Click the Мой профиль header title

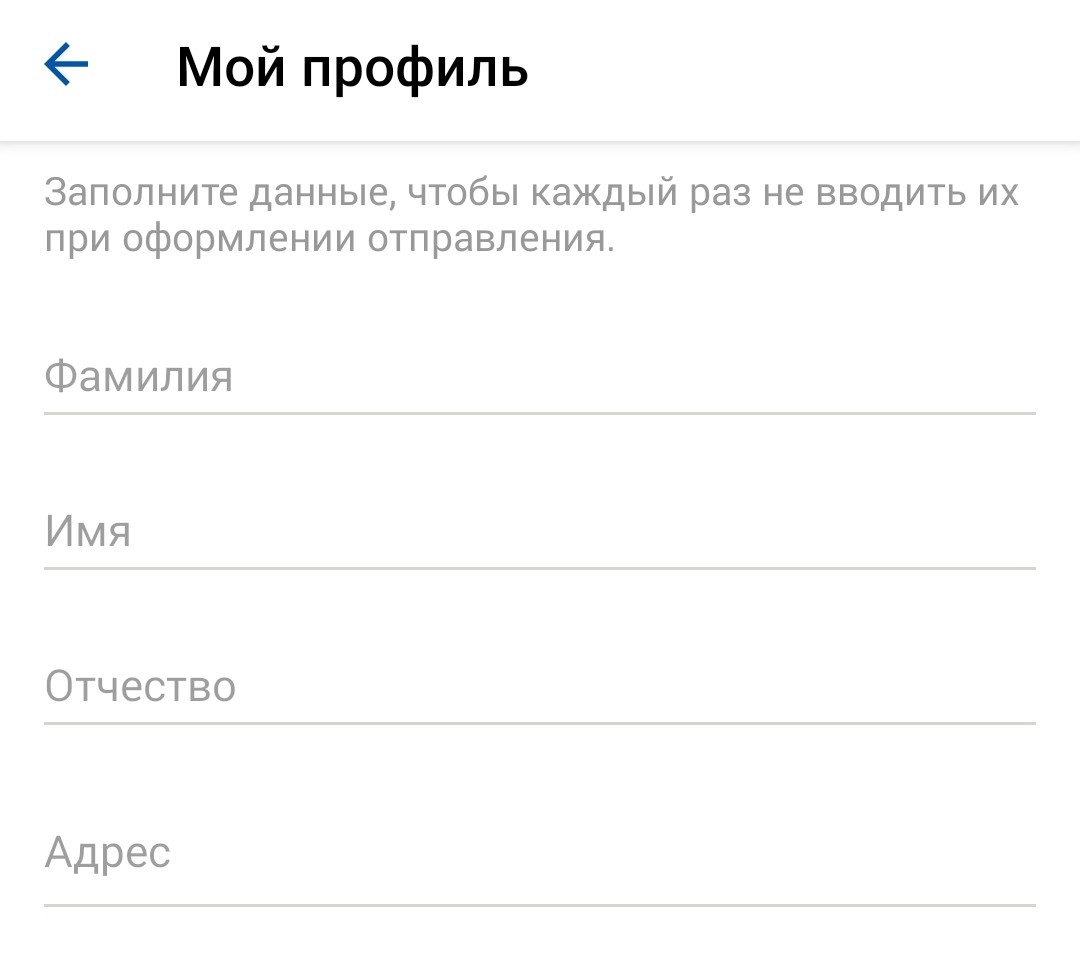[352, 68]
